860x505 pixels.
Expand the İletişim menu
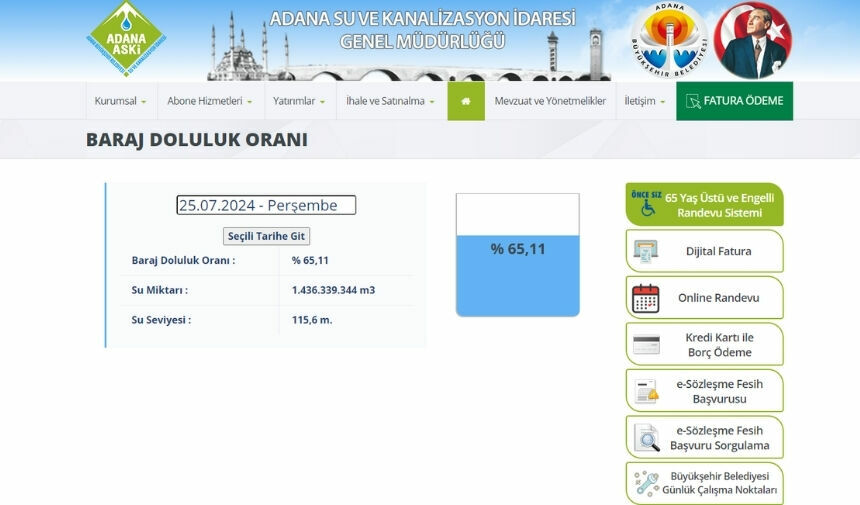[645, 101]
